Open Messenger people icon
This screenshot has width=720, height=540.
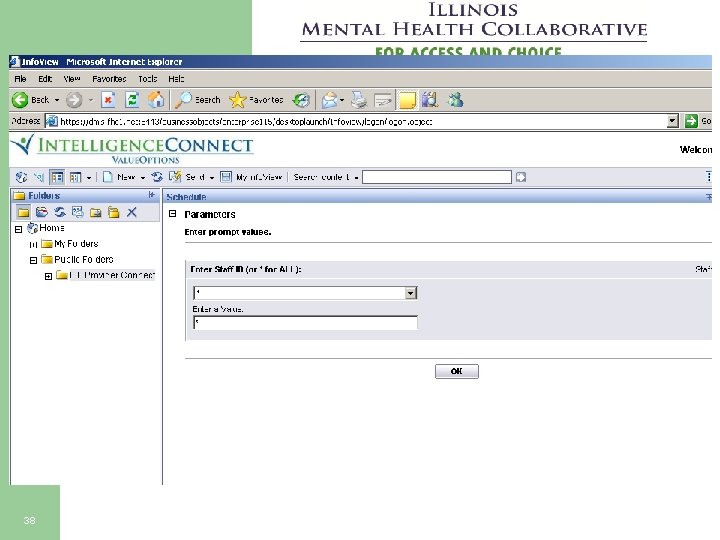pos(456,100)
